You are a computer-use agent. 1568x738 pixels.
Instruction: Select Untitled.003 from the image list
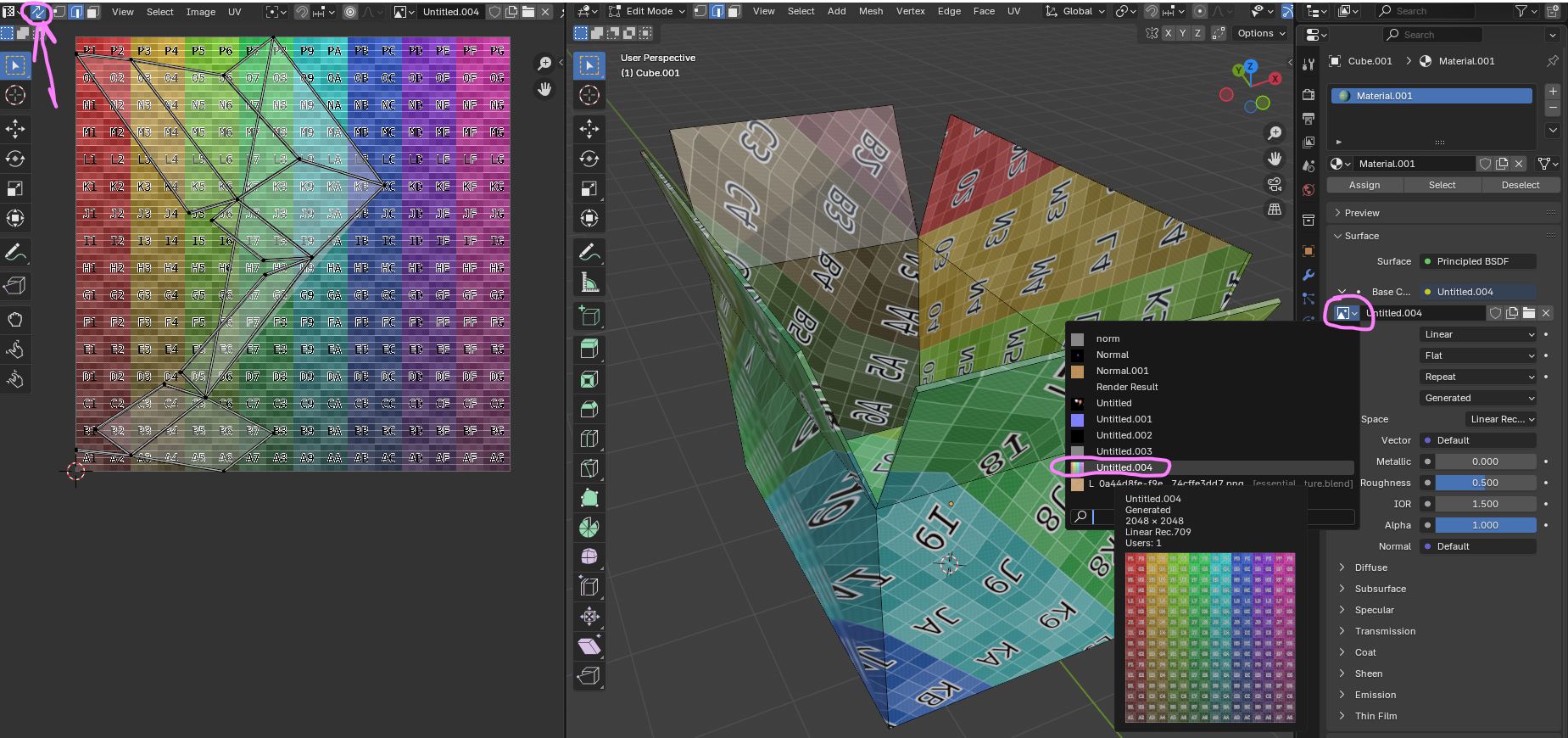1124,451
